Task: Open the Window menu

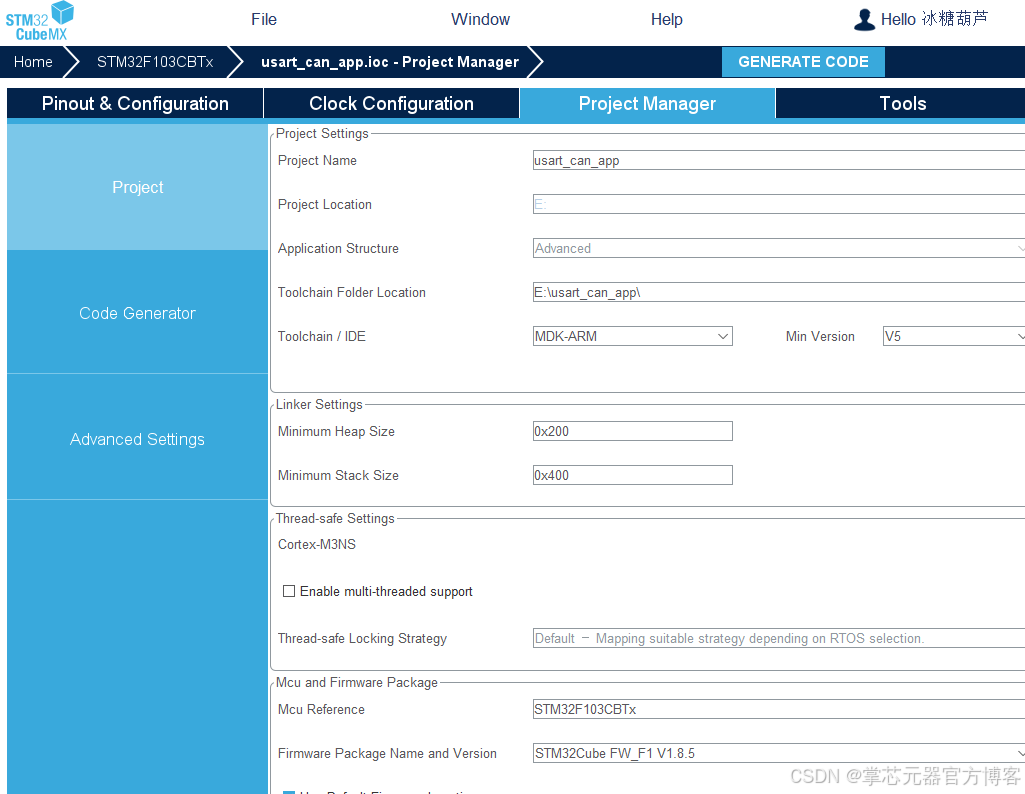Action: (480, 20)
